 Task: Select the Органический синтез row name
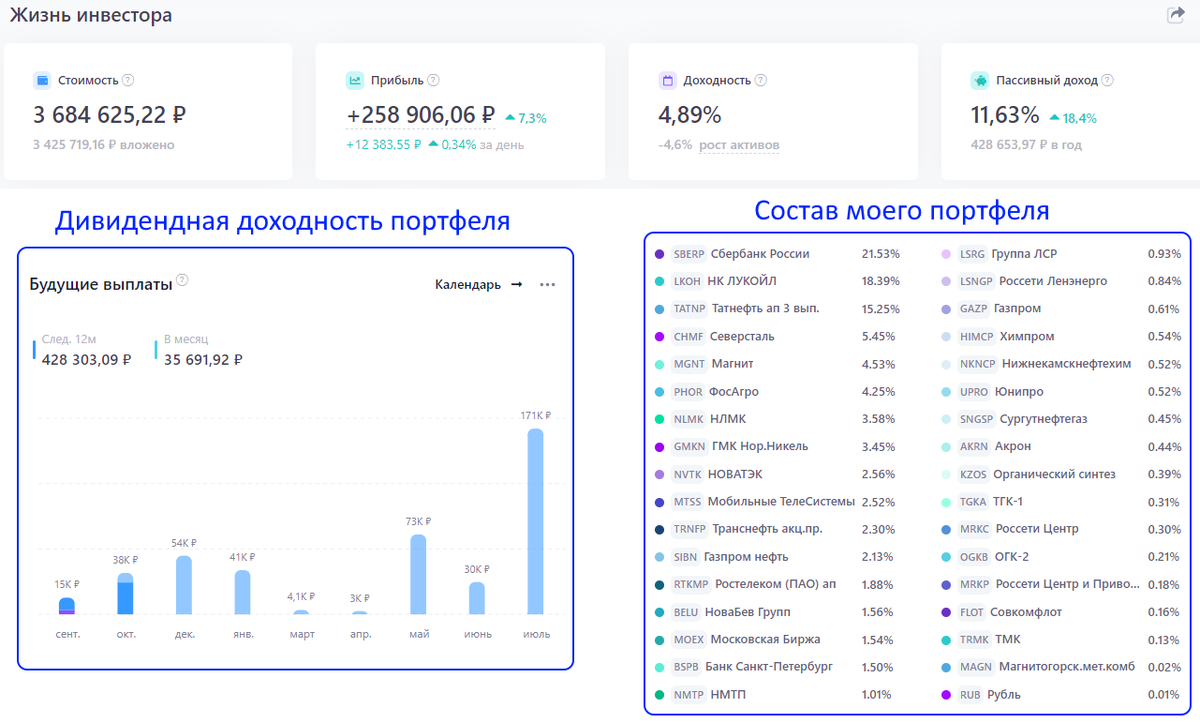1054,474
